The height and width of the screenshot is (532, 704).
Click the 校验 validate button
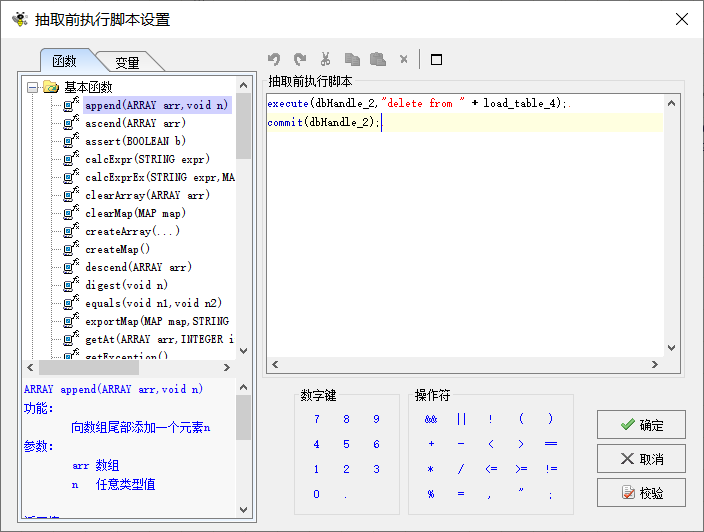click(x=641, y=492)
